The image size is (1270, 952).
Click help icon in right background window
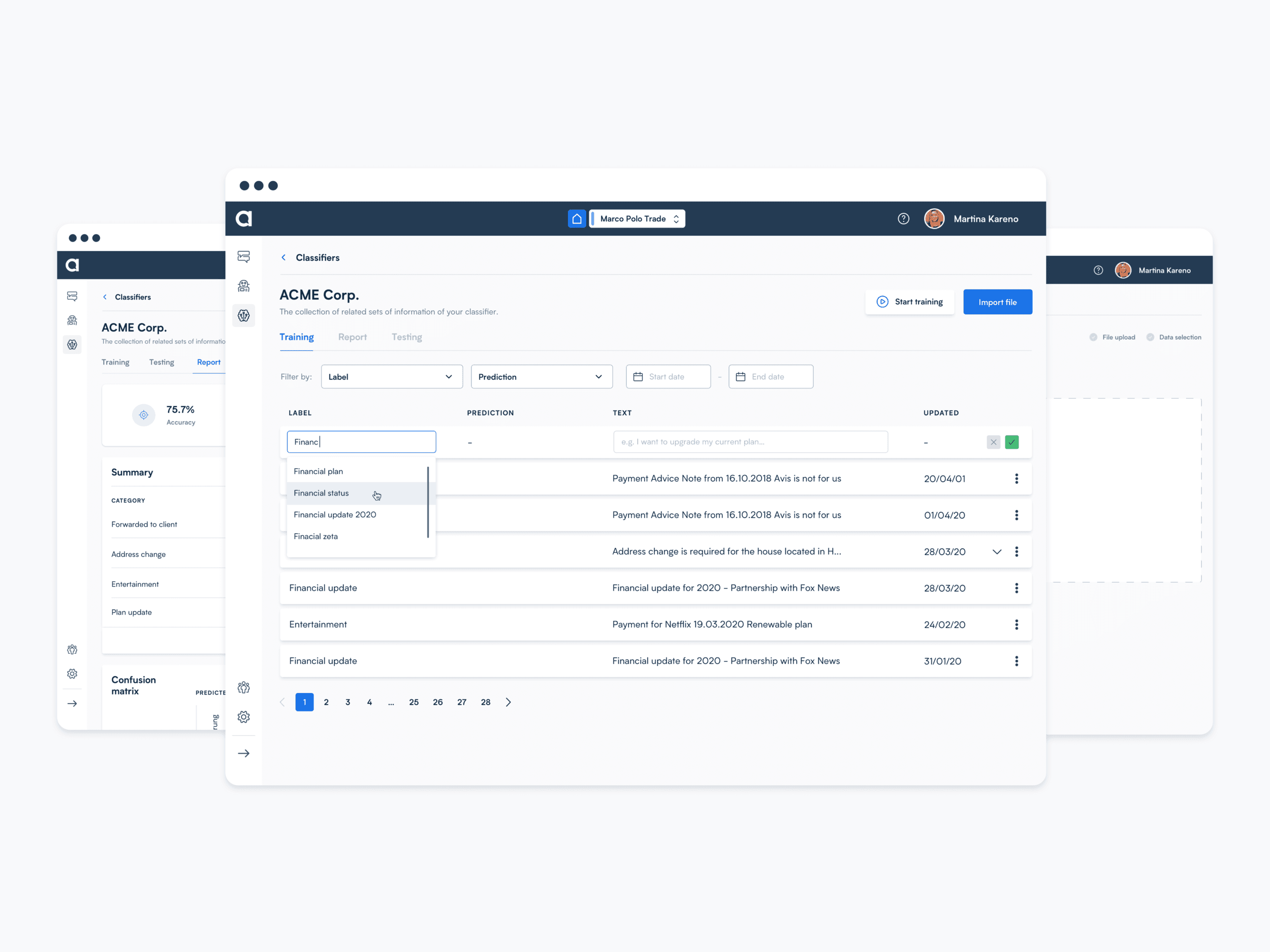[1098, 270]
